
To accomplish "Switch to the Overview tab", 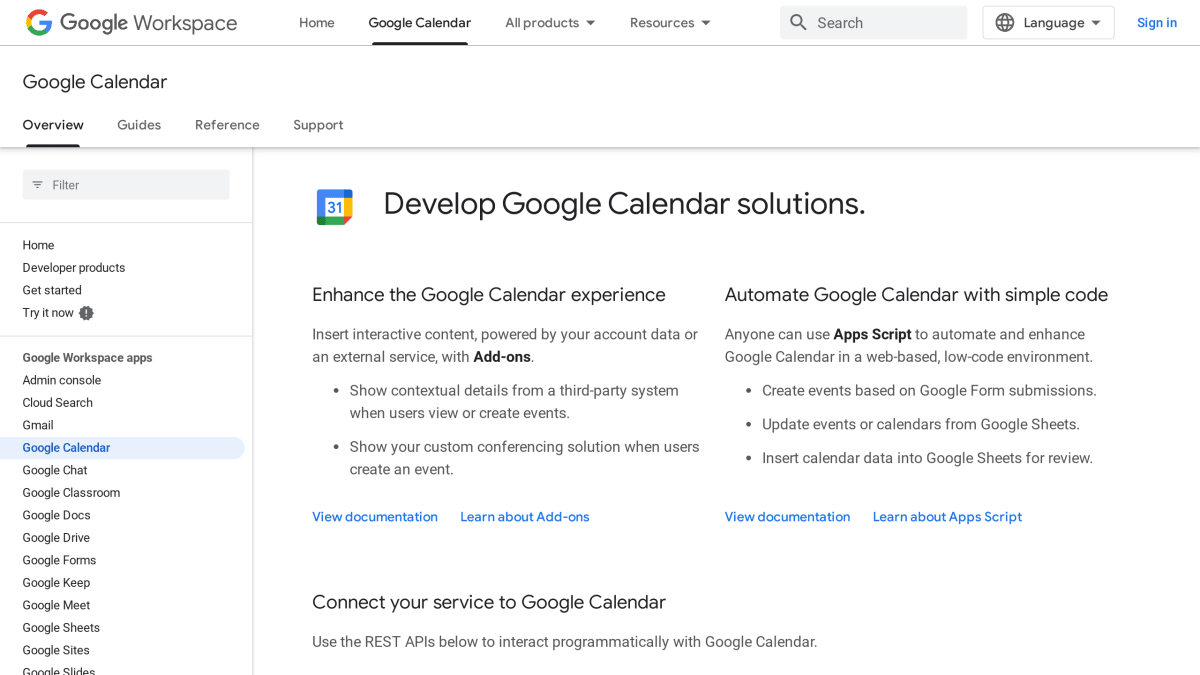I will point(53,125).
